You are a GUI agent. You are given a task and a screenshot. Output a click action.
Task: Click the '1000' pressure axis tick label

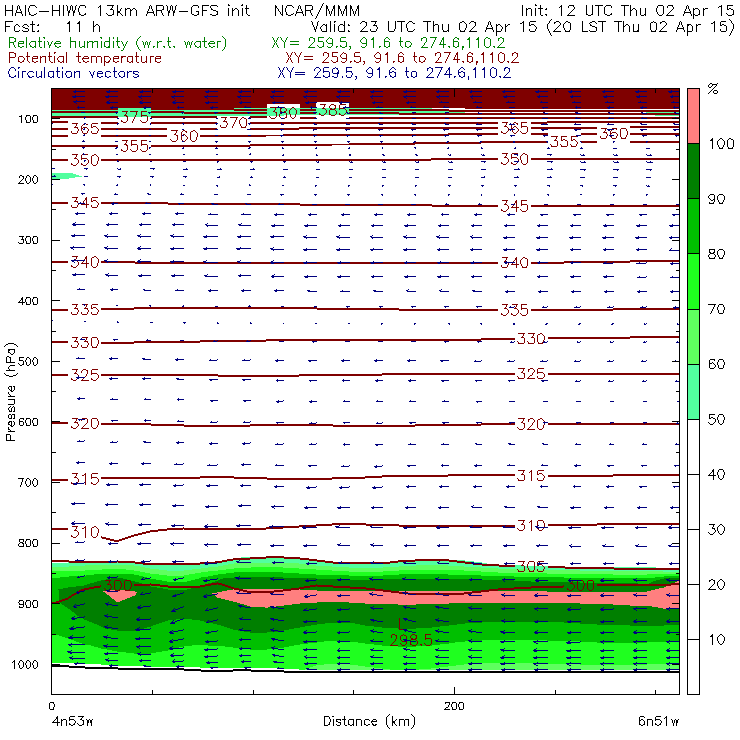click(x=25, y=664)
